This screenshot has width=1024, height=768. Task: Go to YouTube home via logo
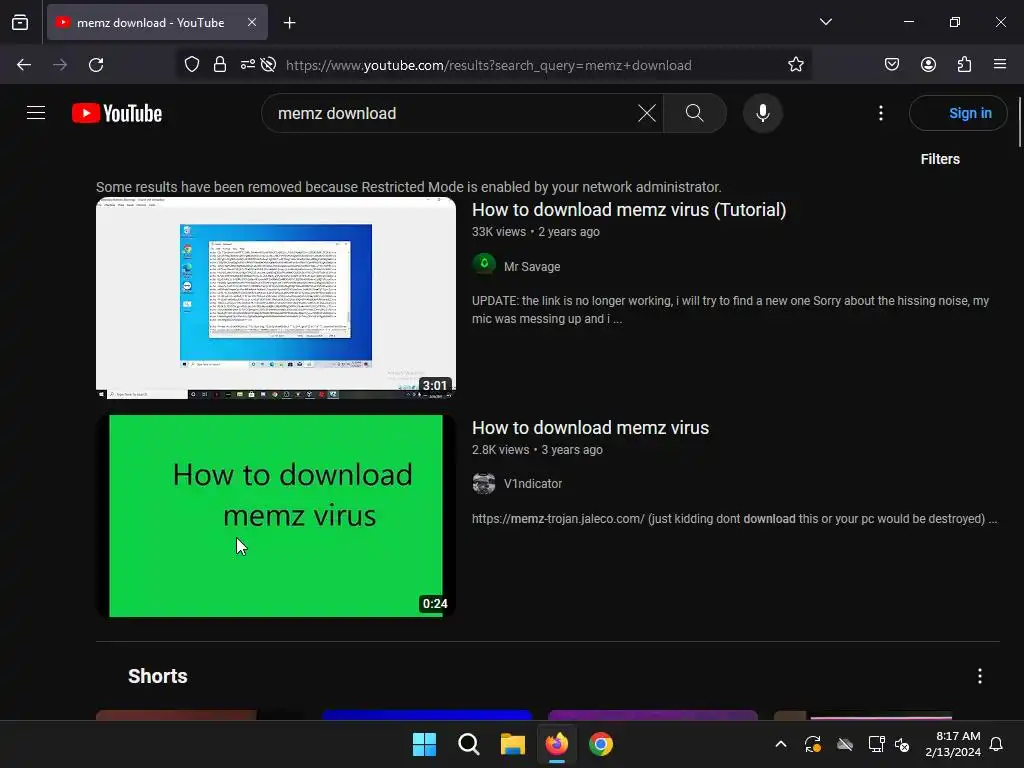117,113
